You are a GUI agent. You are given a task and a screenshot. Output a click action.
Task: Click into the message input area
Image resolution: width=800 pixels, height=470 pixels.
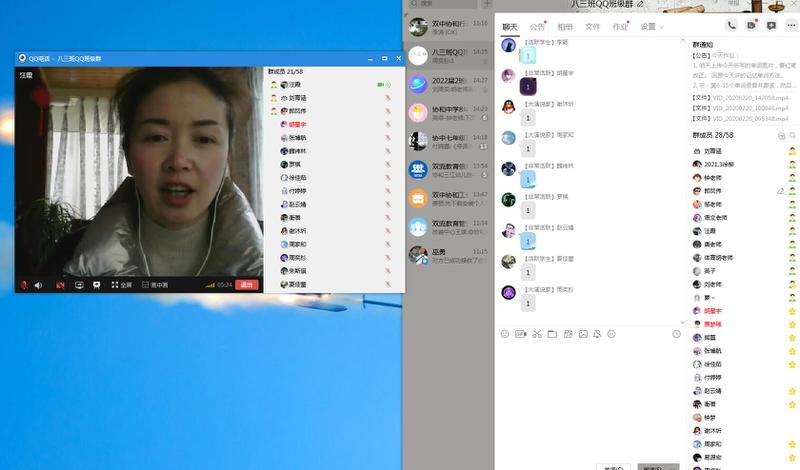(589, 401)
